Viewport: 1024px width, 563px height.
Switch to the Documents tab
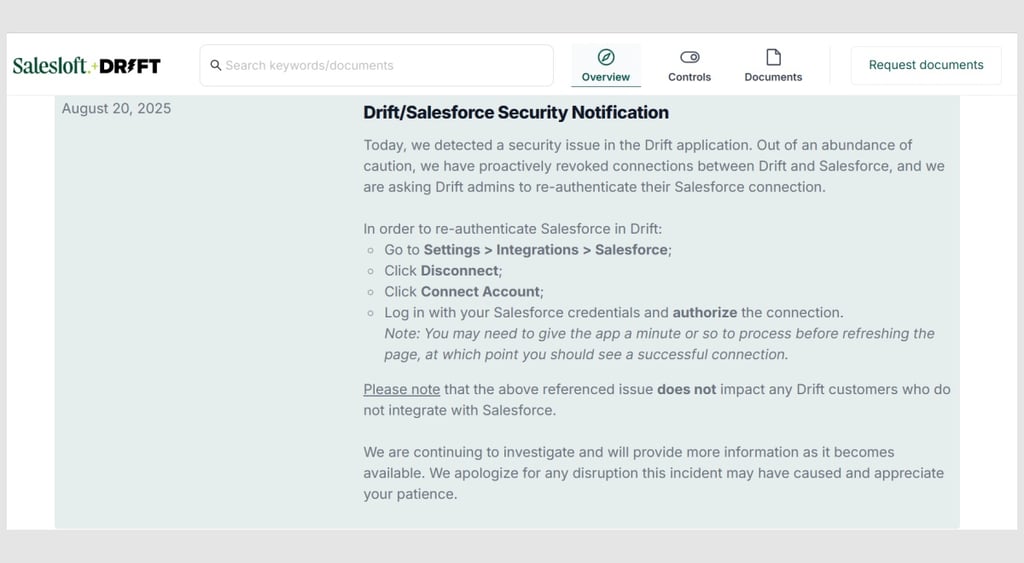(773, 65)
